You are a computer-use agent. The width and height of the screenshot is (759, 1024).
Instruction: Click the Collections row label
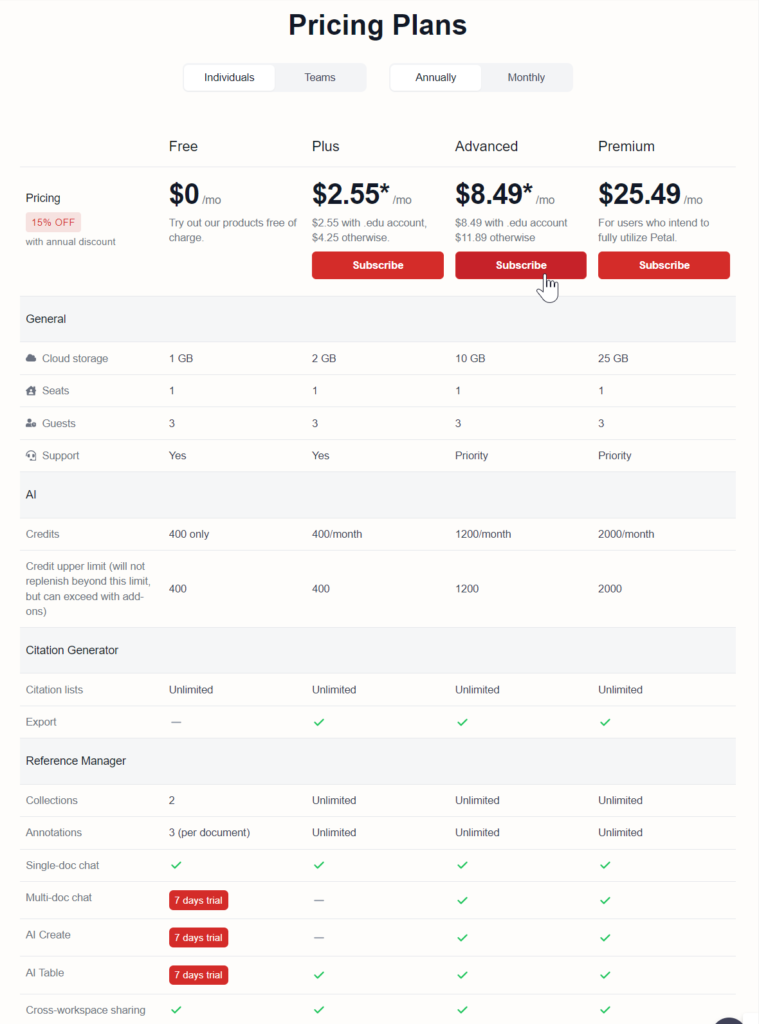coord(52,800)
